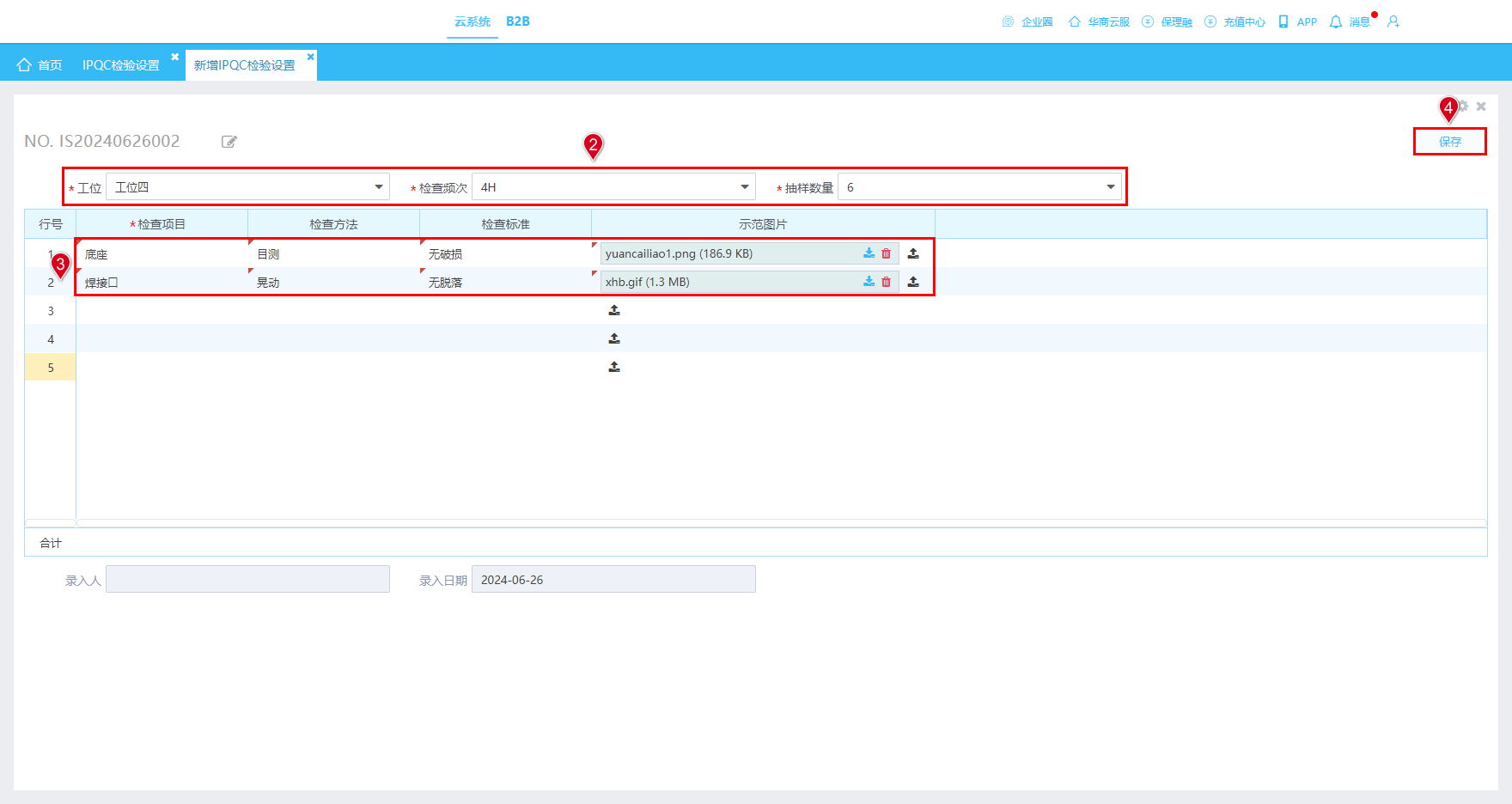Click the 无脱落 standard cell

pyautogui.click(x=506, y=282)
